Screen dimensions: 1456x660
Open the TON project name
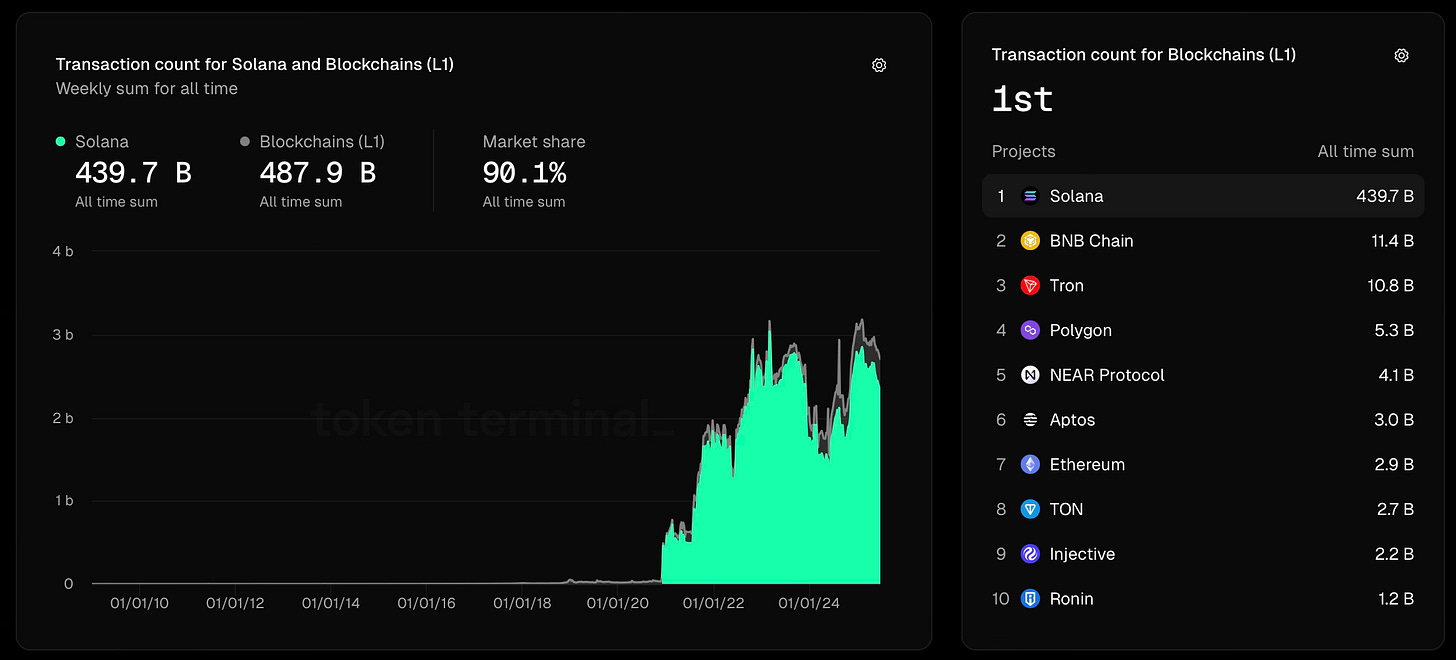point(1067,509)
